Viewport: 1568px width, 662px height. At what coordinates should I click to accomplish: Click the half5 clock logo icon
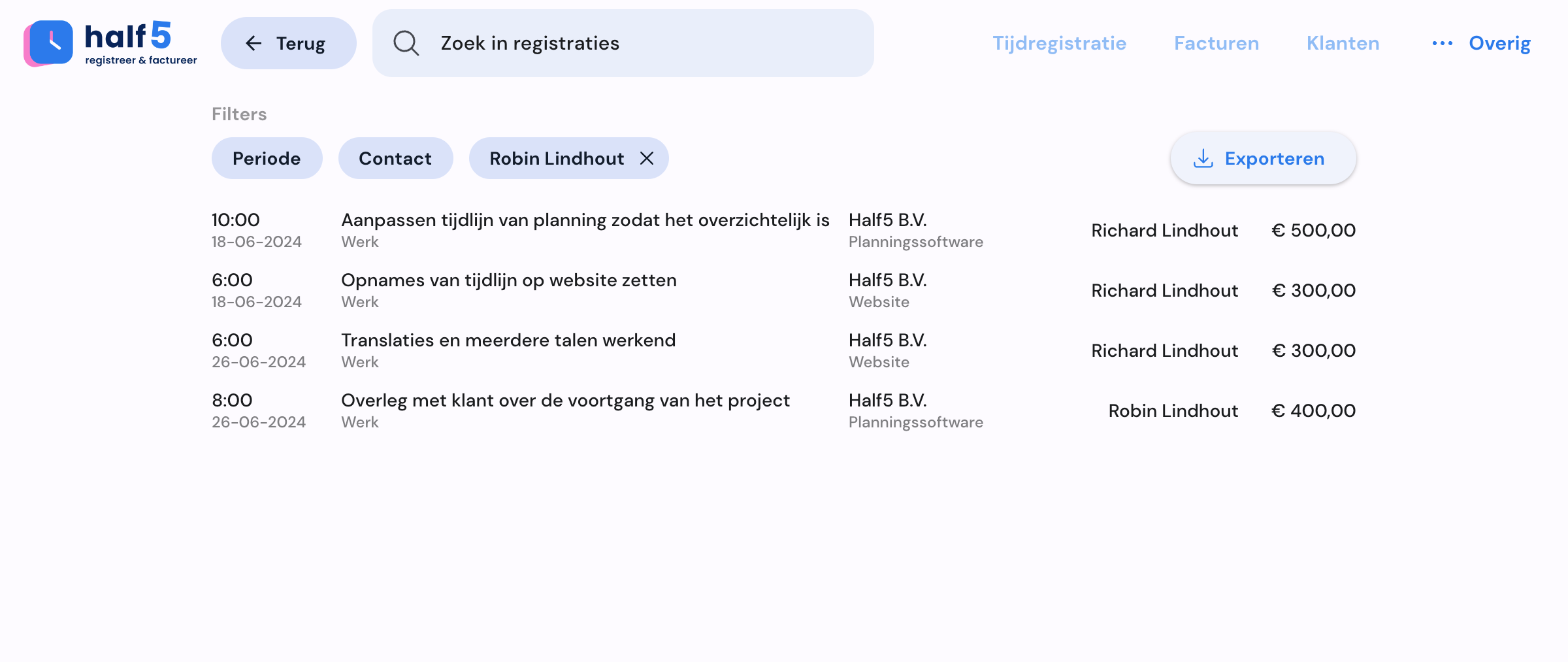click(48, 43)
